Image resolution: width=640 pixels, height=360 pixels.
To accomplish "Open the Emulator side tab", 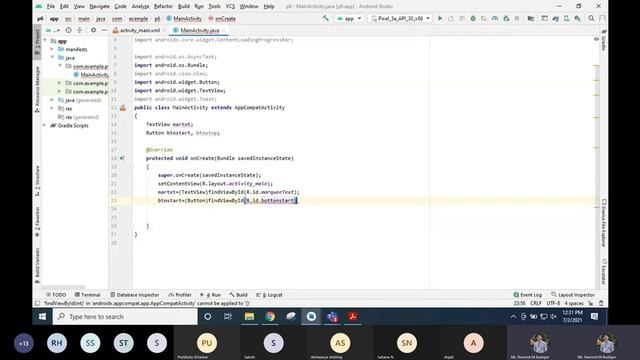I will [604, 271].
